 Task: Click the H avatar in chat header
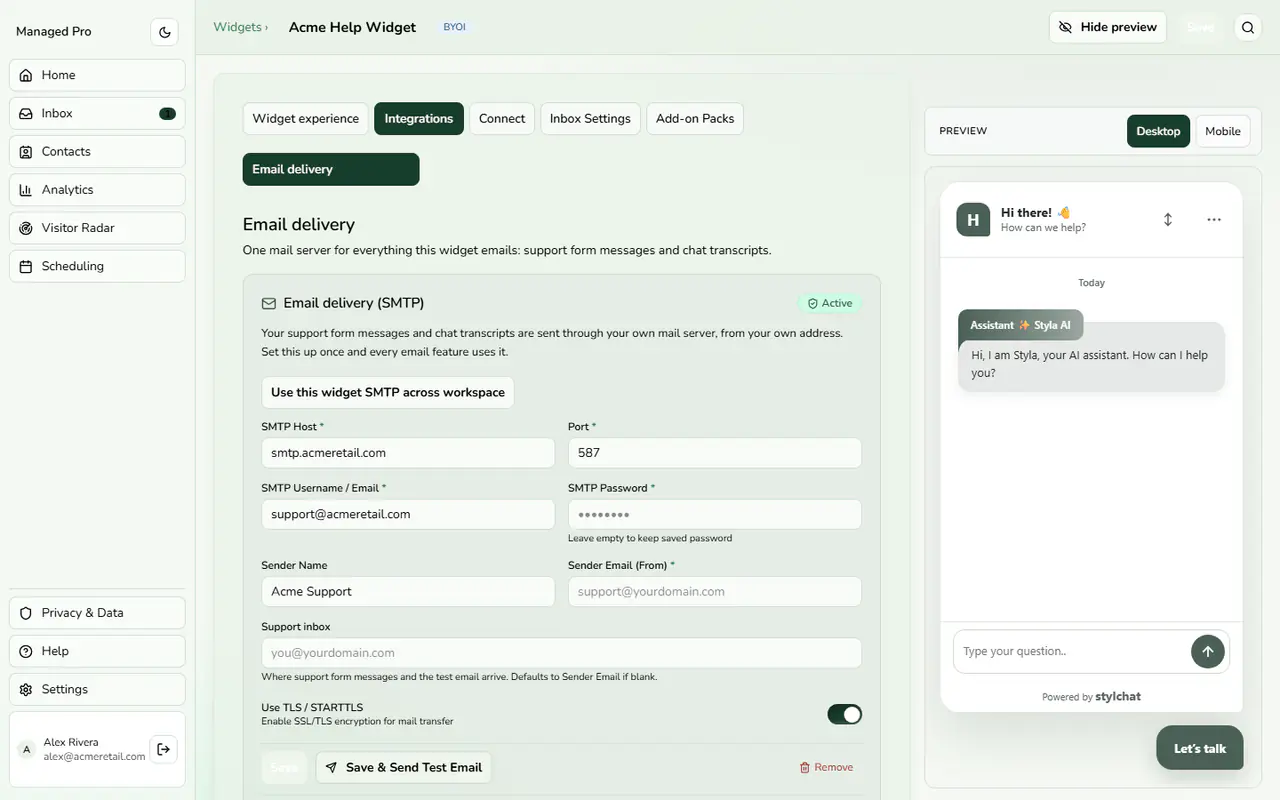973,219
